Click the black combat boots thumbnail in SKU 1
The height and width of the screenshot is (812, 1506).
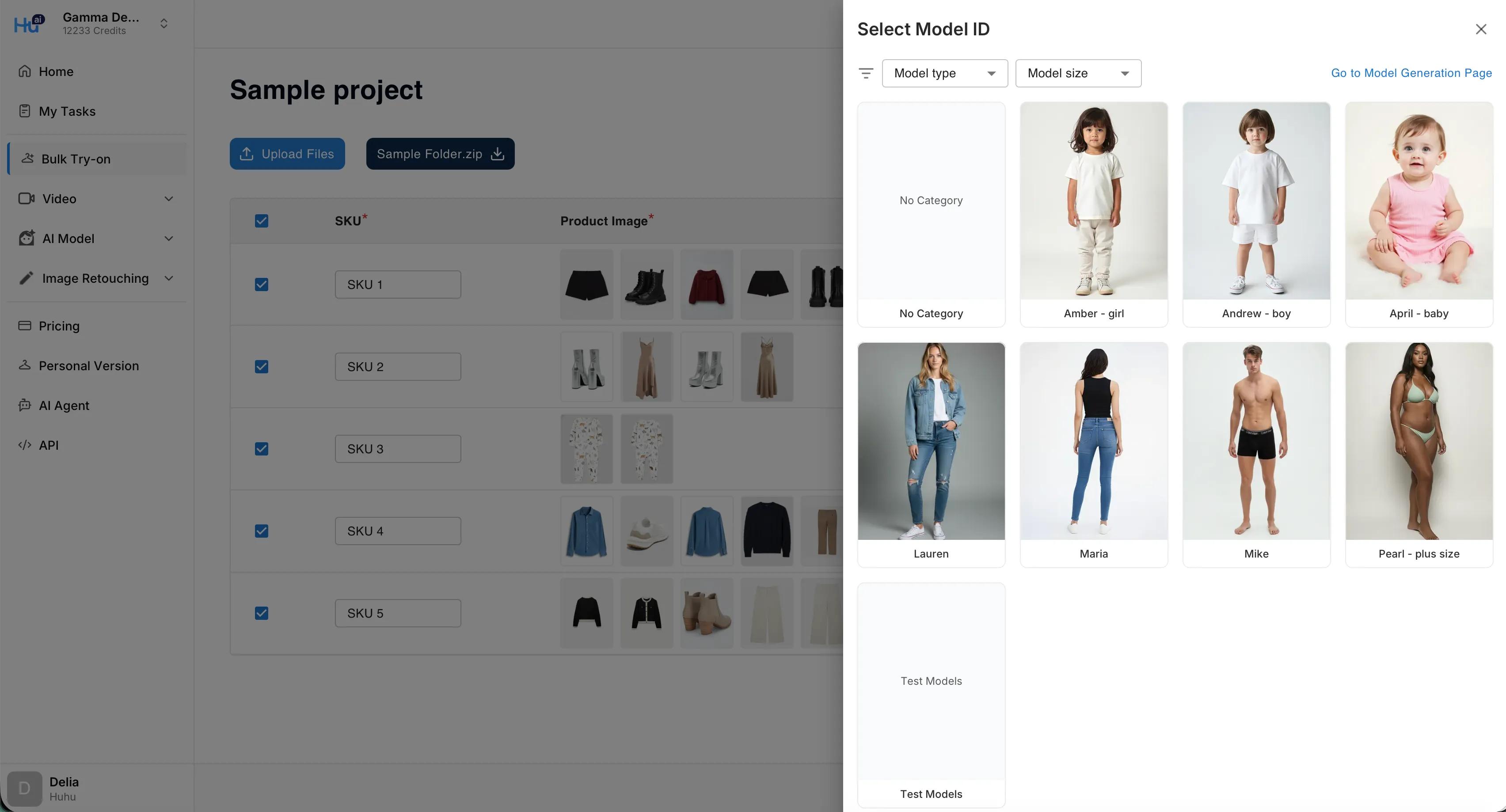coord(646,285)
